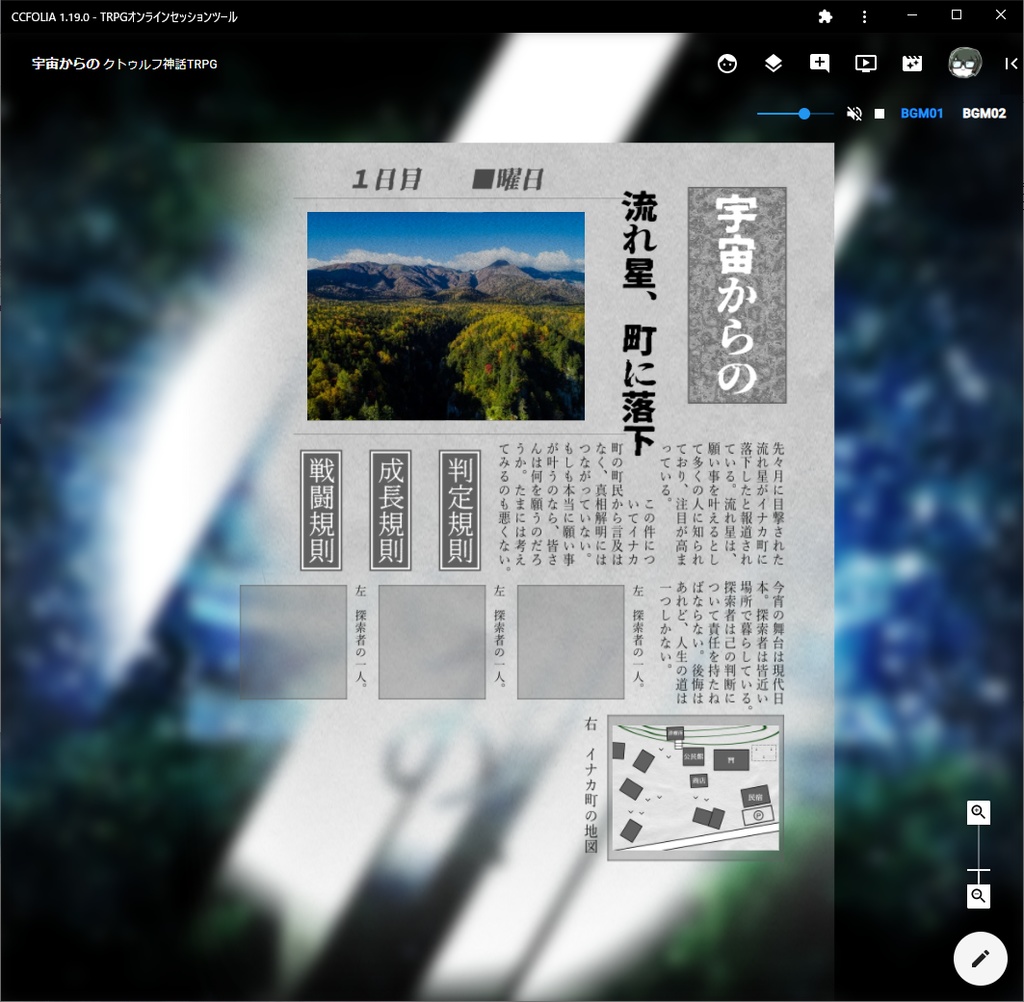The height and width of the screenshot is (1002, 1024).
Task: Stop BGM playback with the square button
Action: [879, 113]
